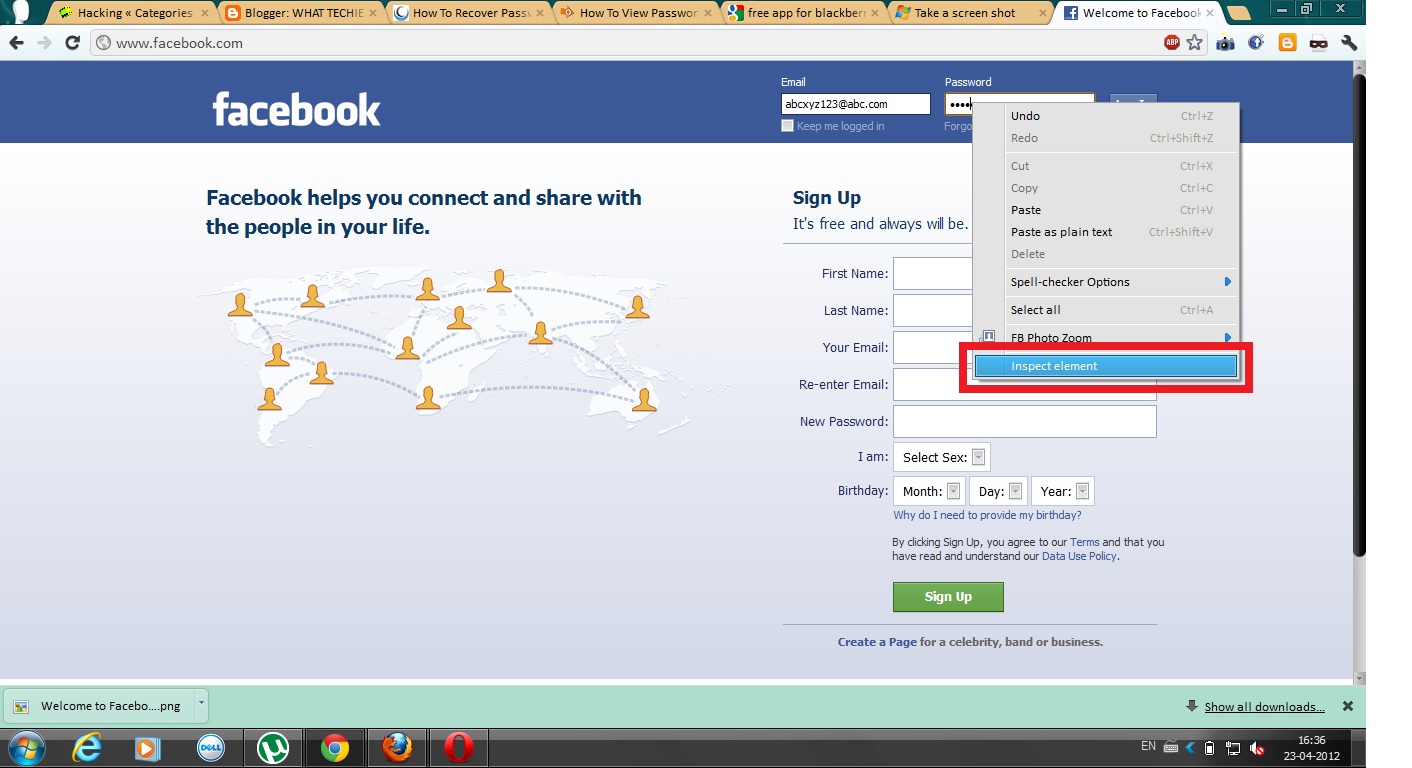
Task: Click the Welcome to Facebo....png download item
Action: click(x=105, y=705)
